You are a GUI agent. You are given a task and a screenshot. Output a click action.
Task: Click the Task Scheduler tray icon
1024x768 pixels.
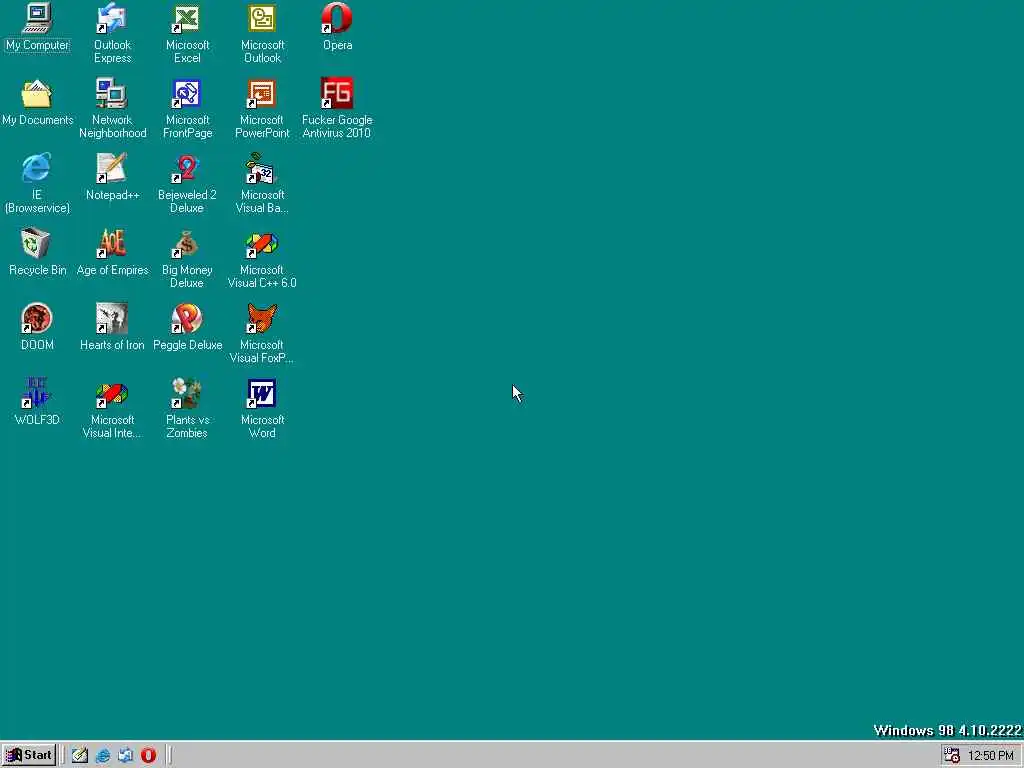point(952,756)
